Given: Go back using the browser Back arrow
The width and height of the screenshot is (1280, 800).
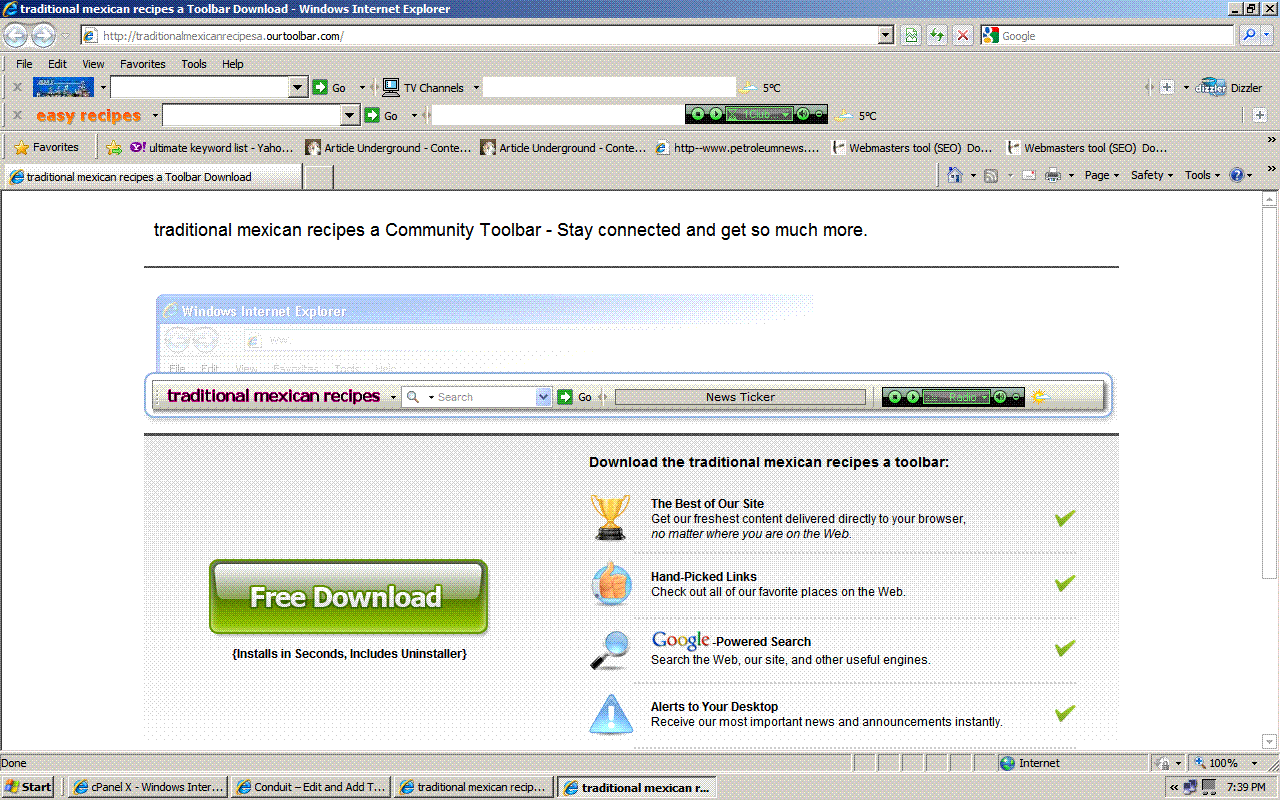Looking at the screenshot, I should point(16,36).
